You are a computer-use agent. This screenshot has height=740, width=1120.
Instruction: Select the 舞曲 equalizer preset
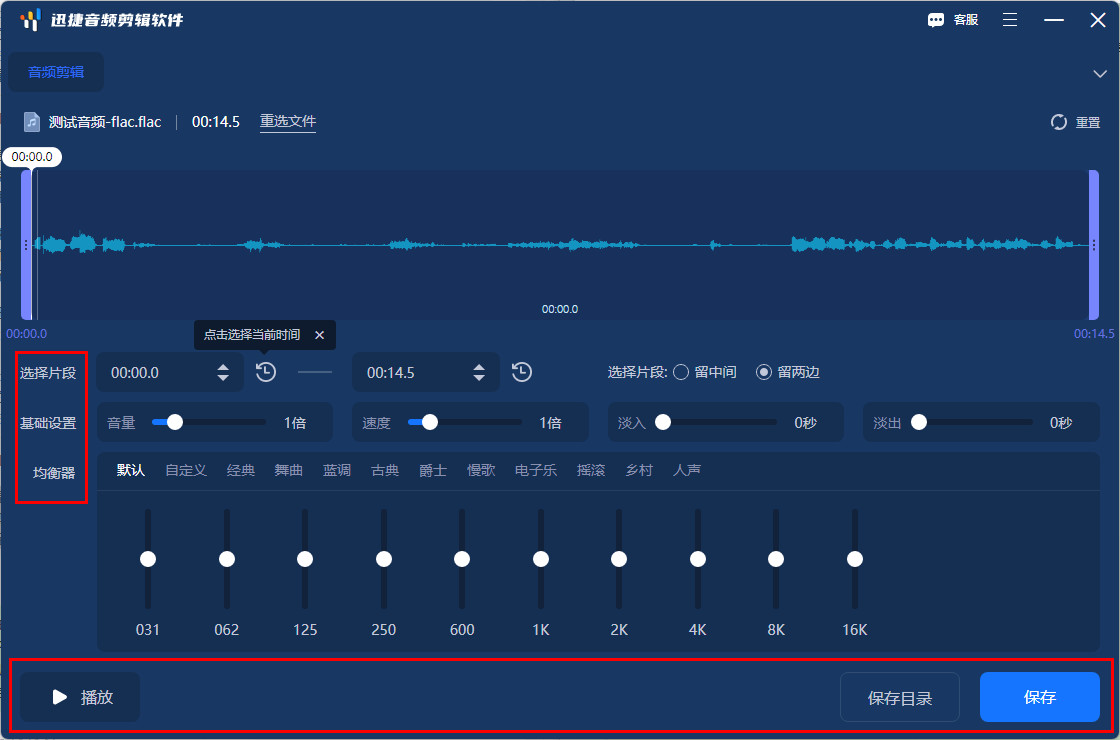pos(289,471)
